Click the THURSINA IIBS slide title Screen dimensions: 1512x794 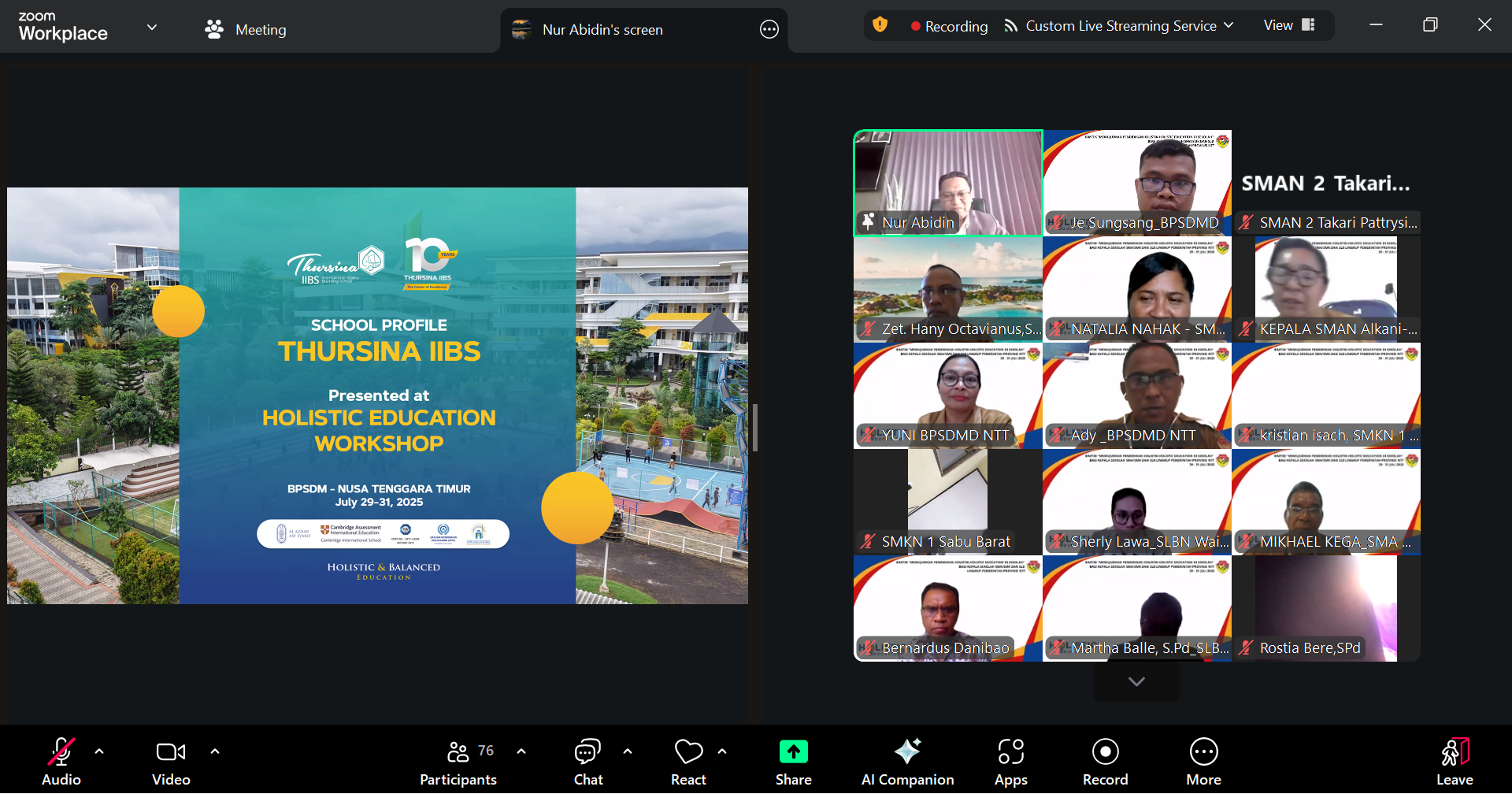(379, 351)
